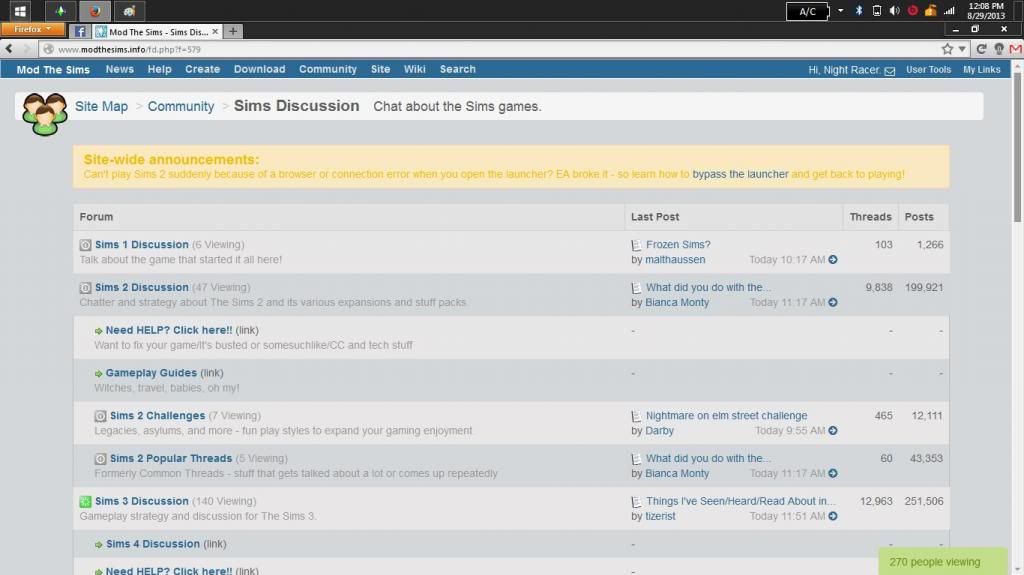Select the Mod The Sims browser tab
The image size is (1024, 575).
pyautogui.click(x=157, y=31)
